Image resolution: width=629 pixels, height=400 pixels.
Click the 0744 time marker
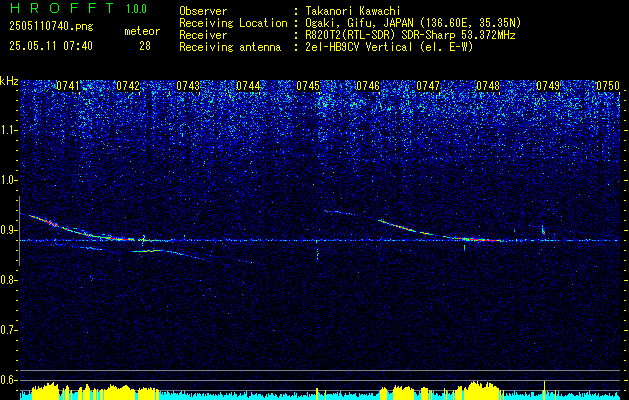pos(248,86)
